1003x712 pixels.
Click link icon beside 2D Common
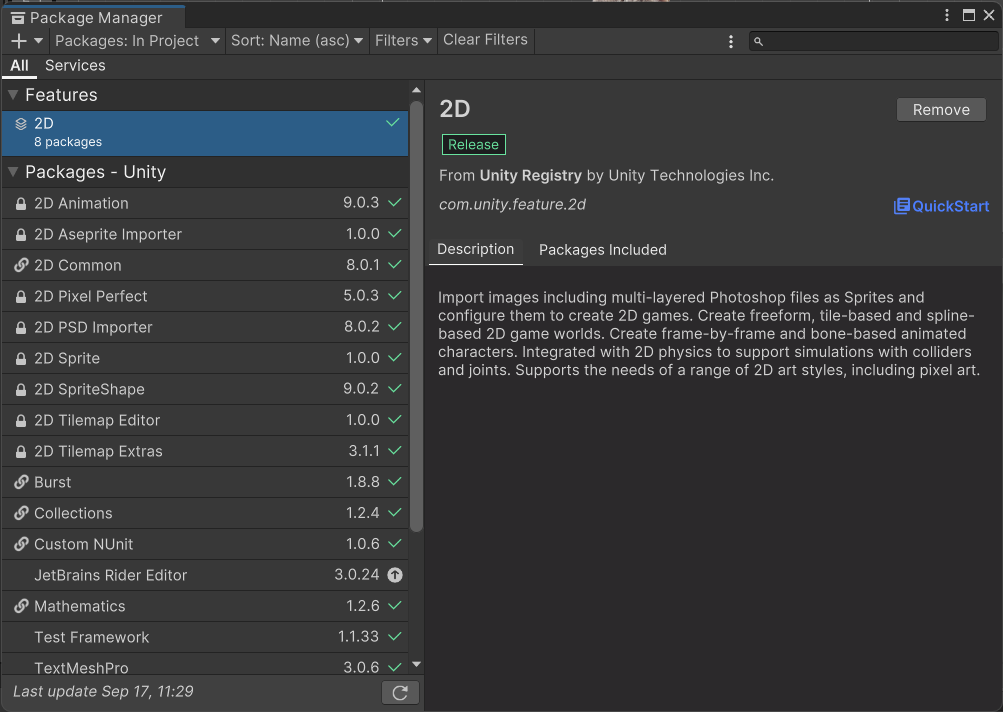click(21, 265)
